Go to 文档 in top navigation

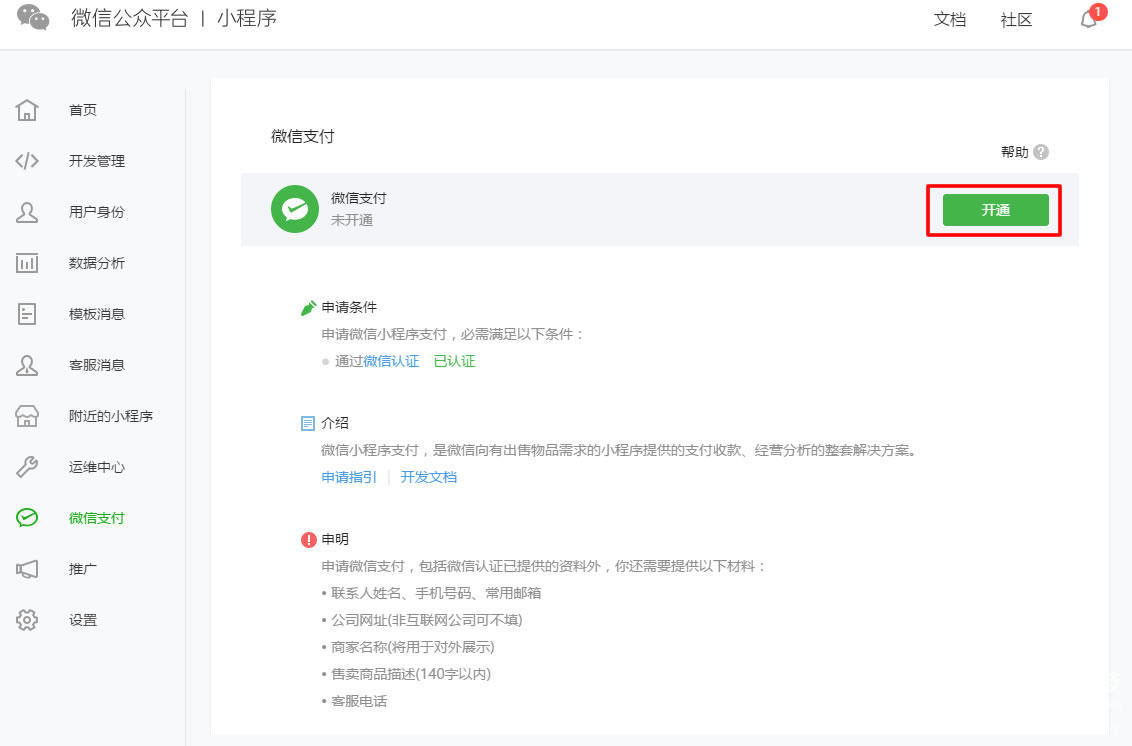(x=949, y=20)
